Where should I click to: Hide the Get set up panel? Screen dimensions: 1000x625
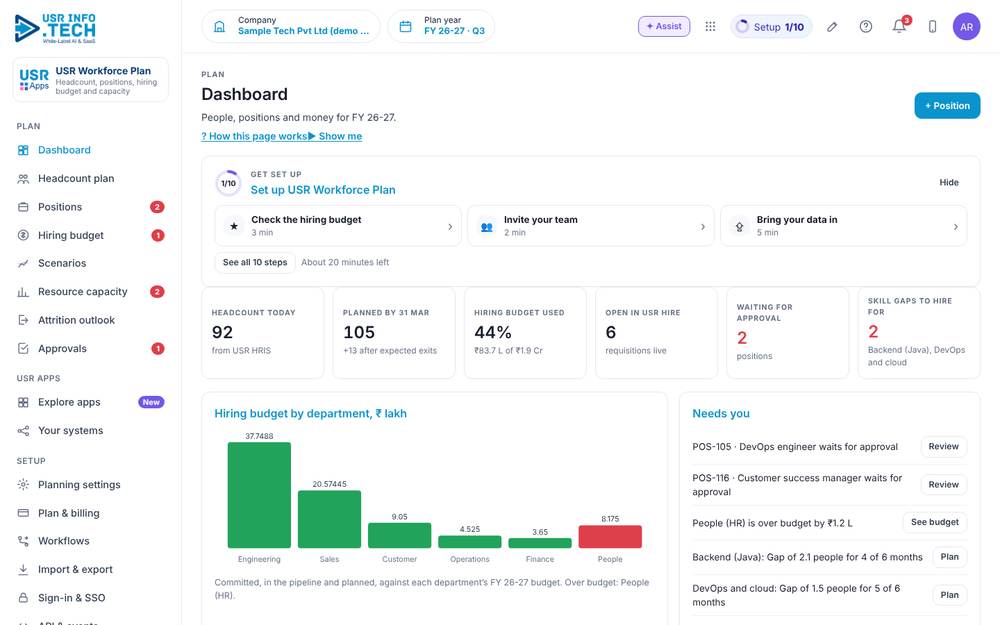(x=948, y=182)
